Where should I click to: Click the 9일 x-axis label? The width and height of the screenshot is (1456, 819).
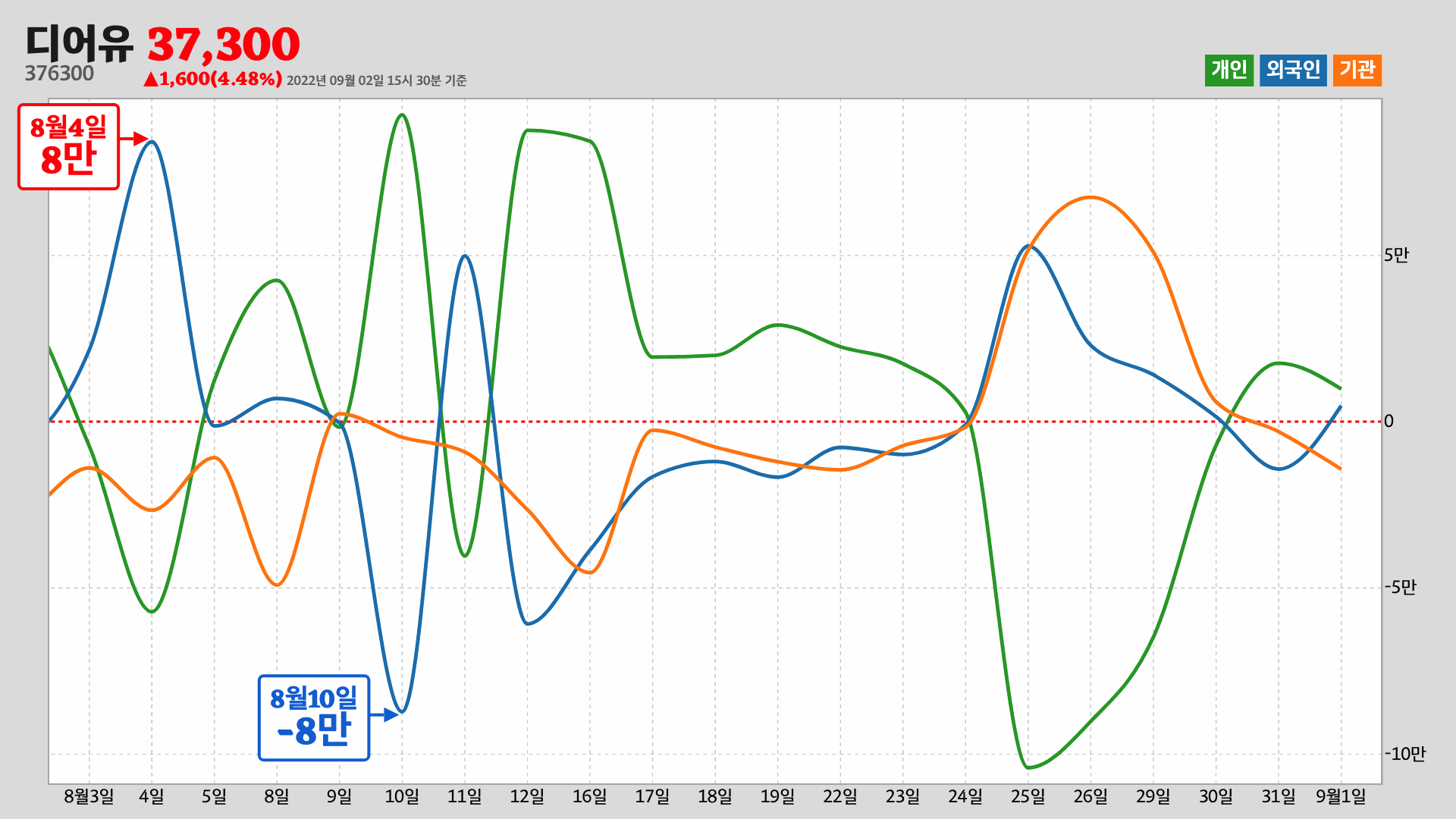click(340, 796)
